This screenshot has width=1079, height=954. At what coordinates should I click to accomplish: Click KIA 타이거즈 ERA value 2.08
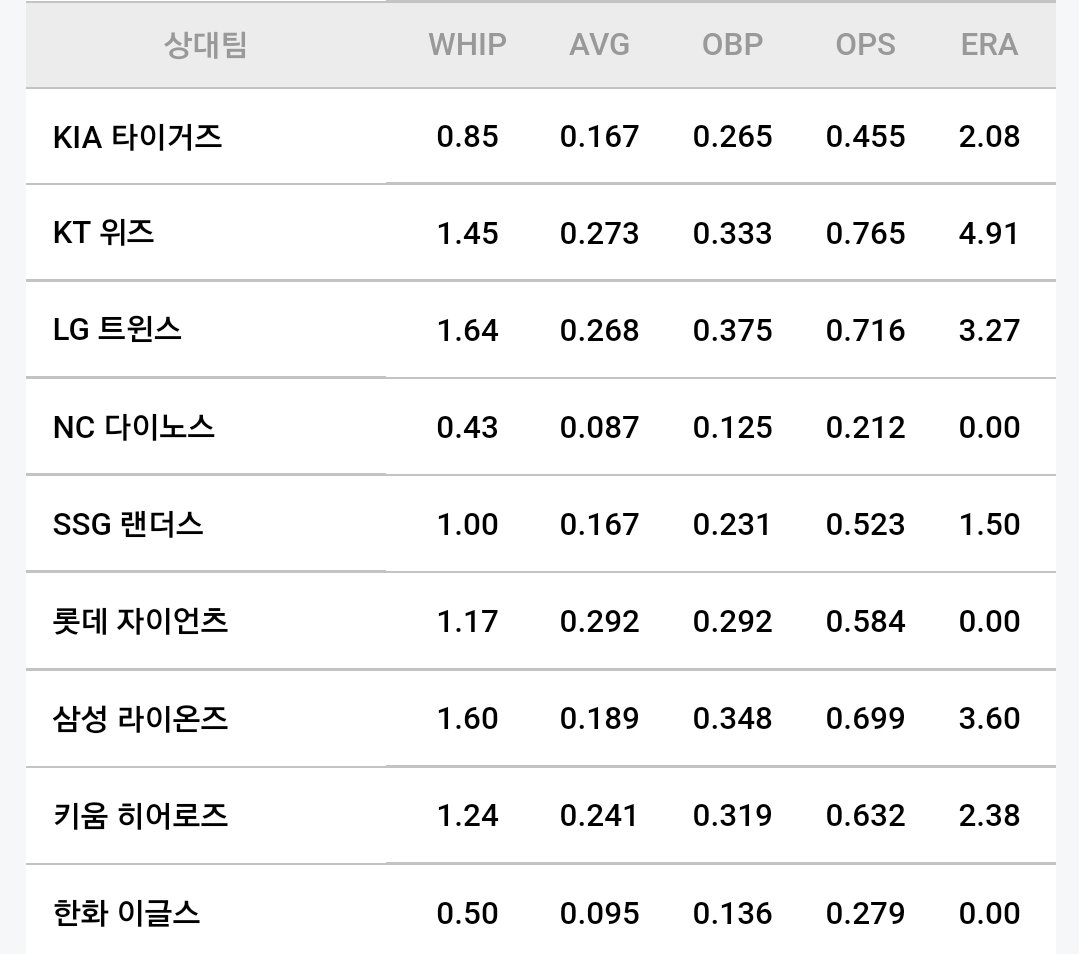989,136
